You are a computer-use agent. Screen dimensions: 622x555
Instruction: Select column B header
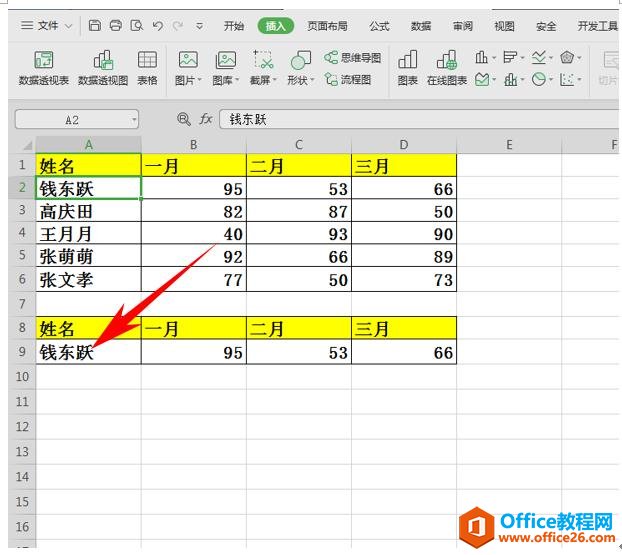[x=194, y=145]
